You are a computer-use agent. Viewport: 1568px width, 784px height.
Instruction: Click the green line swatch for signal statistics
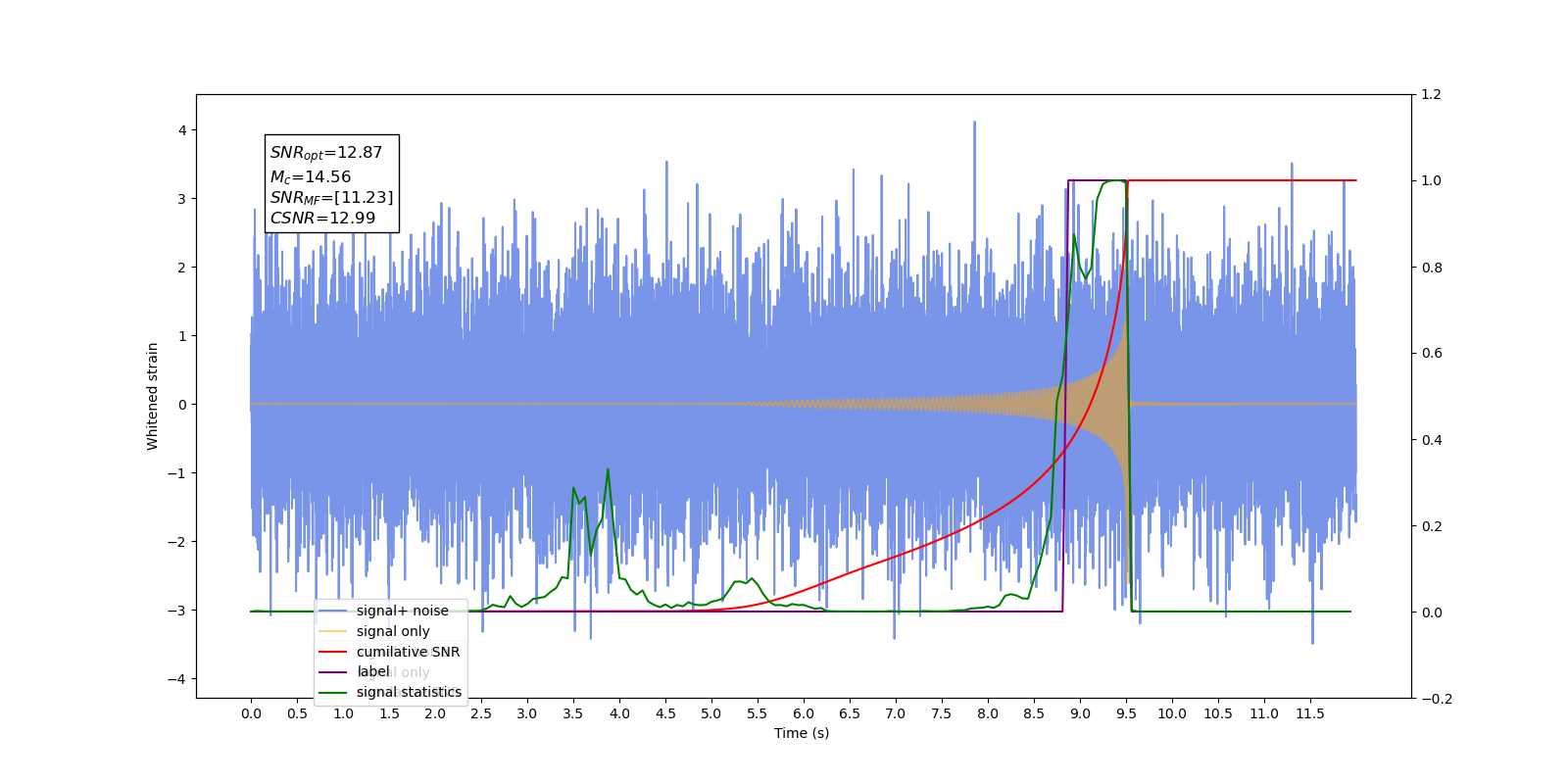pyautogui.click(x=333, y=692)
